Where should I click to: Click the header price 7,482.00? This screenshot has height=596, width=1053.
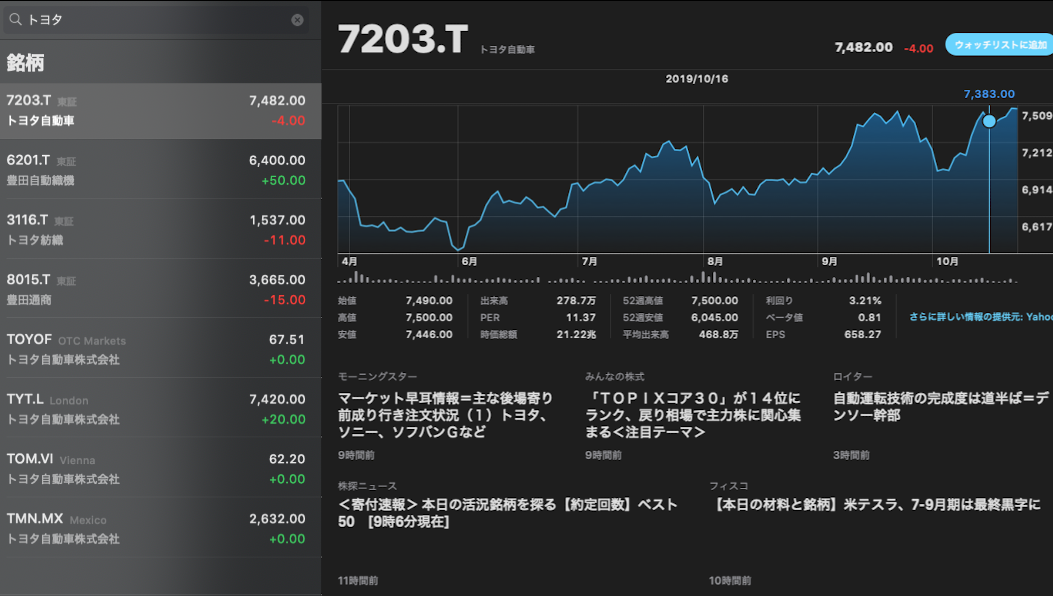tap(864, 47)
